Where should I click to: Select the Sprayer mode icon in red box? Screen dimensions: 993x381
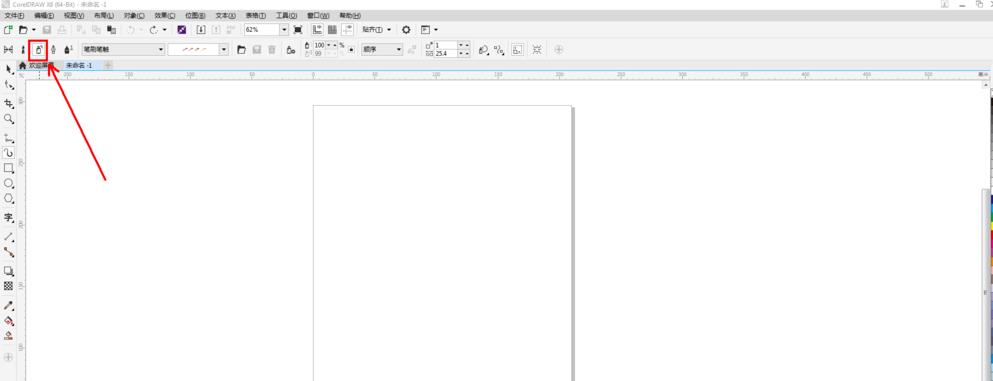click(39, 49)
